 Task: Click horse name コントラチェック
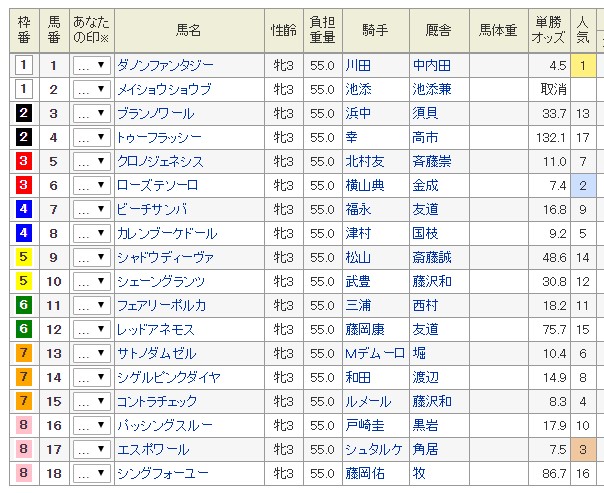click(x=158, y=401)
